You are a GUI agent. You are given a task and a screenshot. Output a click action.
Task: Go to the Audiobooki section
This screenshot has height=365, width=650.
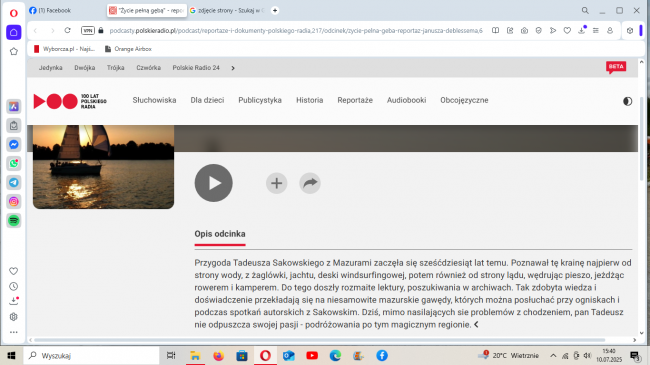406,100
